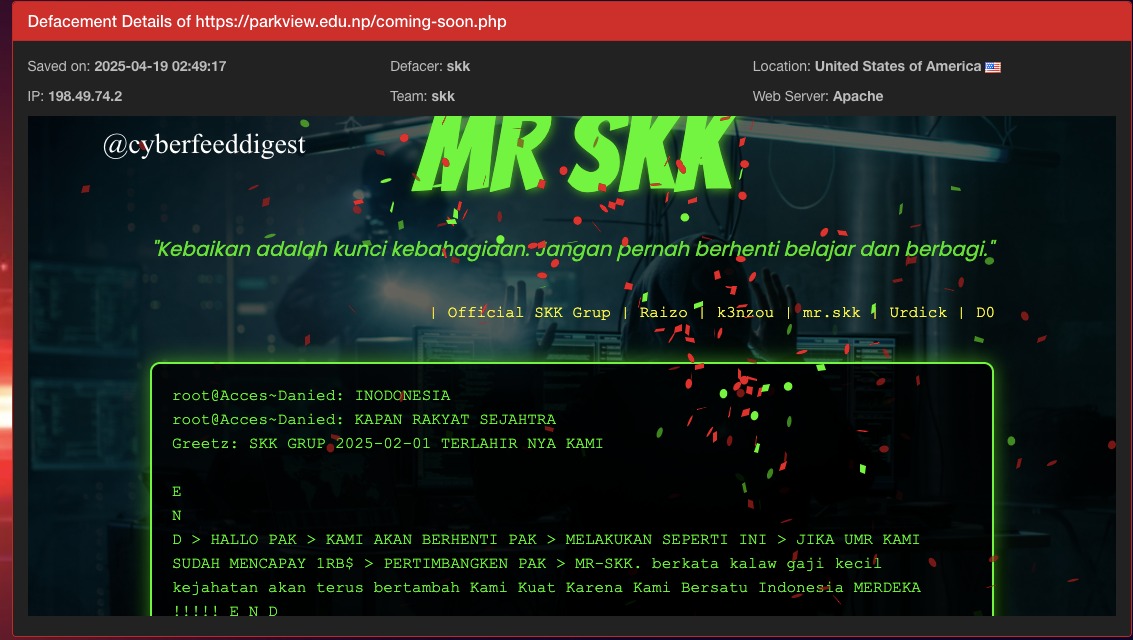Click the Team name skk

coord(444,96)
